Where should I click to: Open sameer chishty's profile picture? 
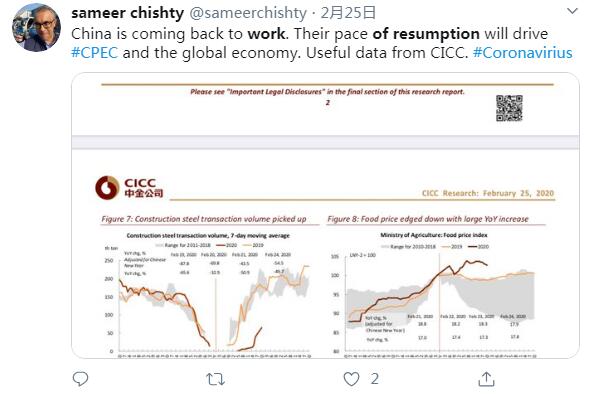point(36,27)
